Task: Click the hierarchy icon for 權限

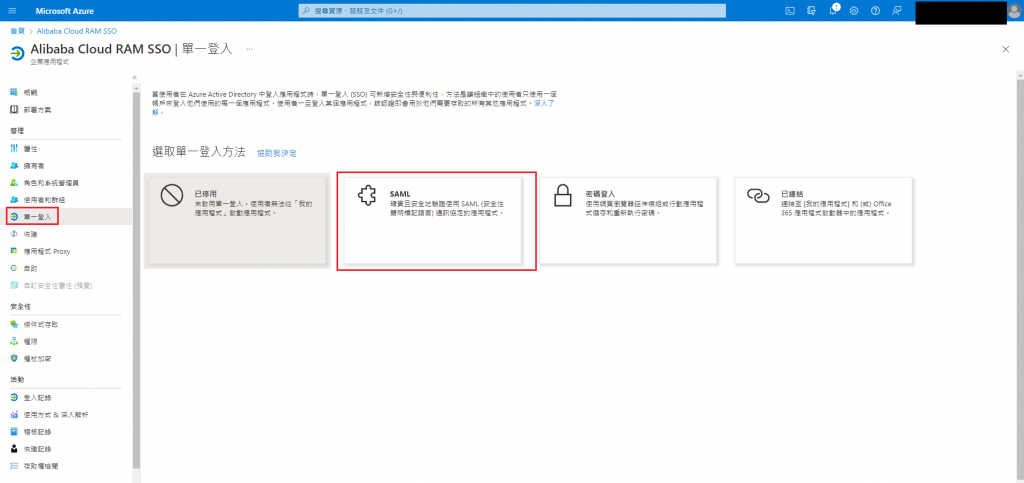Action: click(x=14, y=341)
